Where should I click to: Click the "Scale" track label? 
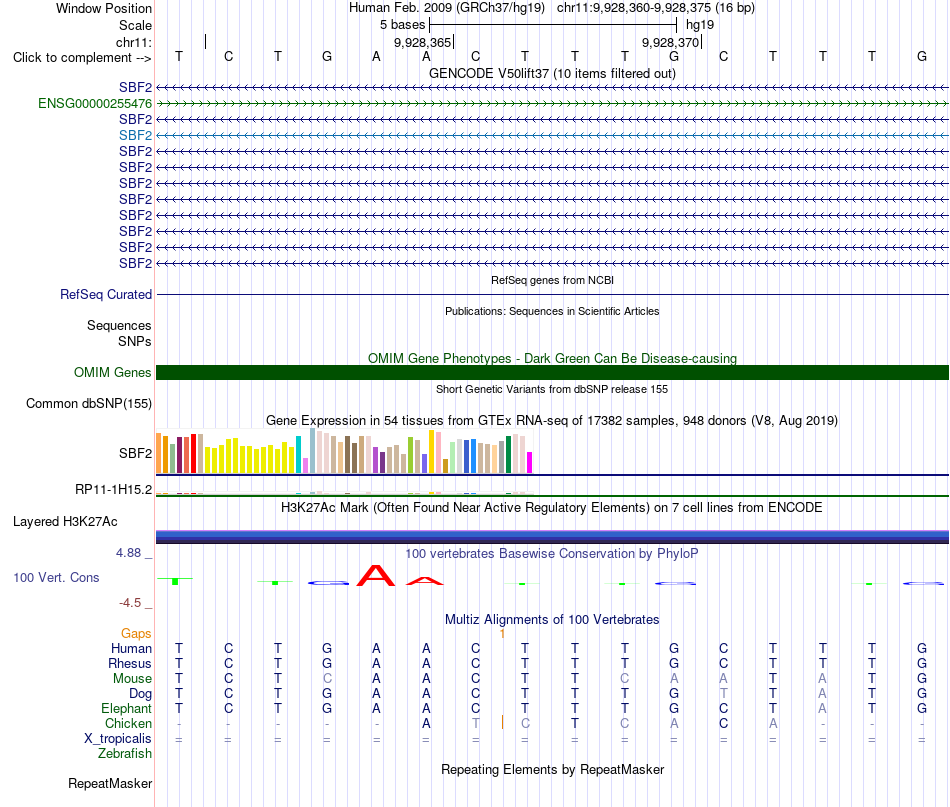coord(135,25)
